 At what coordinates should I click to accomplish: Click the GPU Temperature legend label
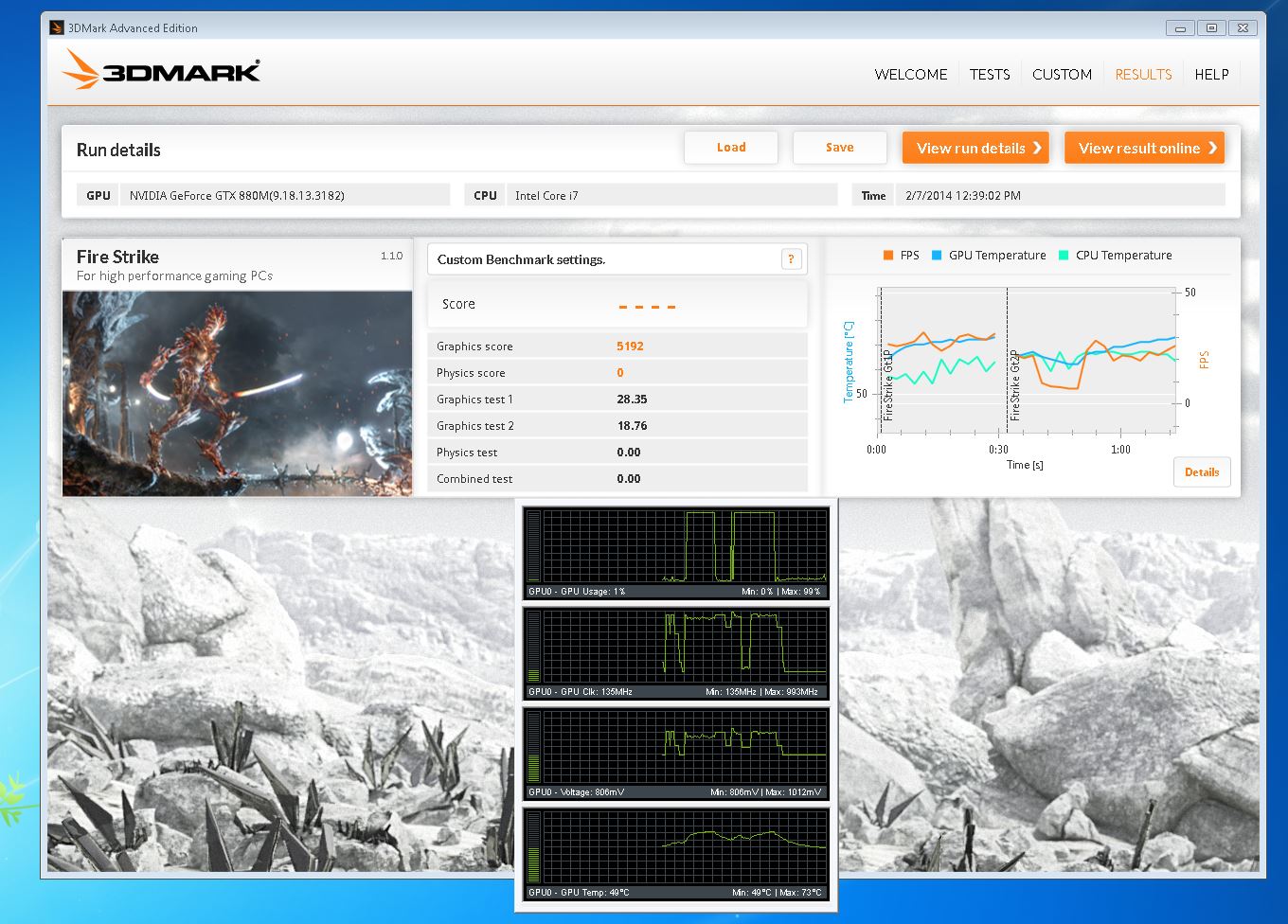[x=997, y=256]
